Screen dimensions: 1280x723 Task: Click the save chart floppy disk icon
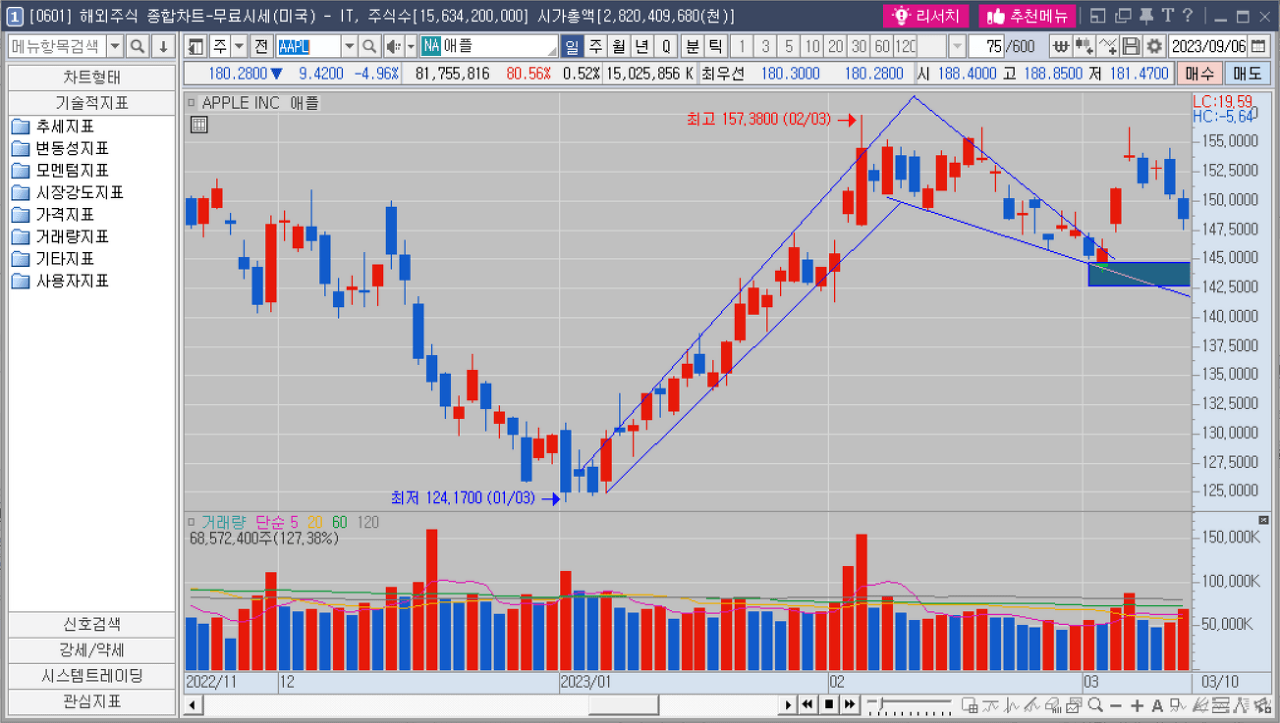(x=1131, y=47)
